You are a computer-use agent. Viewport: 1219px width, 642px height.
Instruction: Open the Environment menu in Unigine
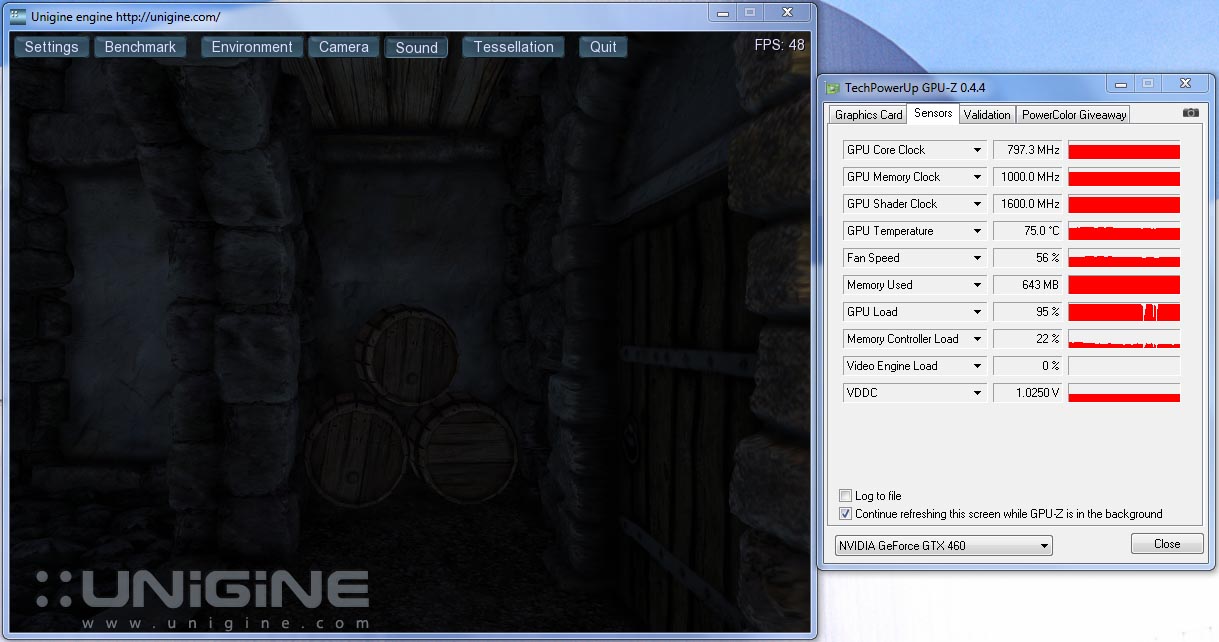(252, 47)
